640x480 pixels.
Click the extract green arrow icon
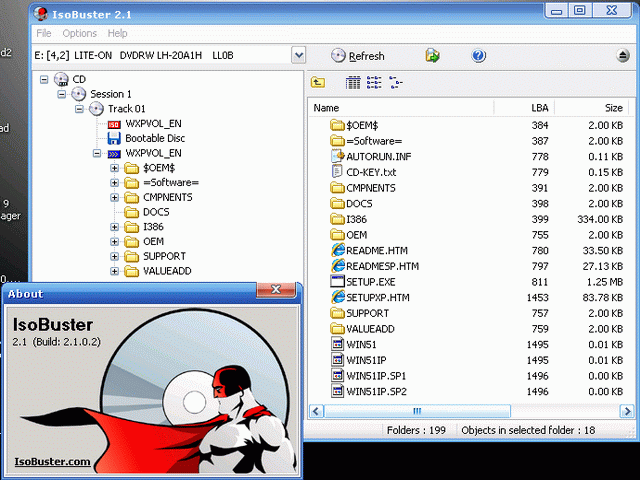pyautogui.click(x=432, y=56)
